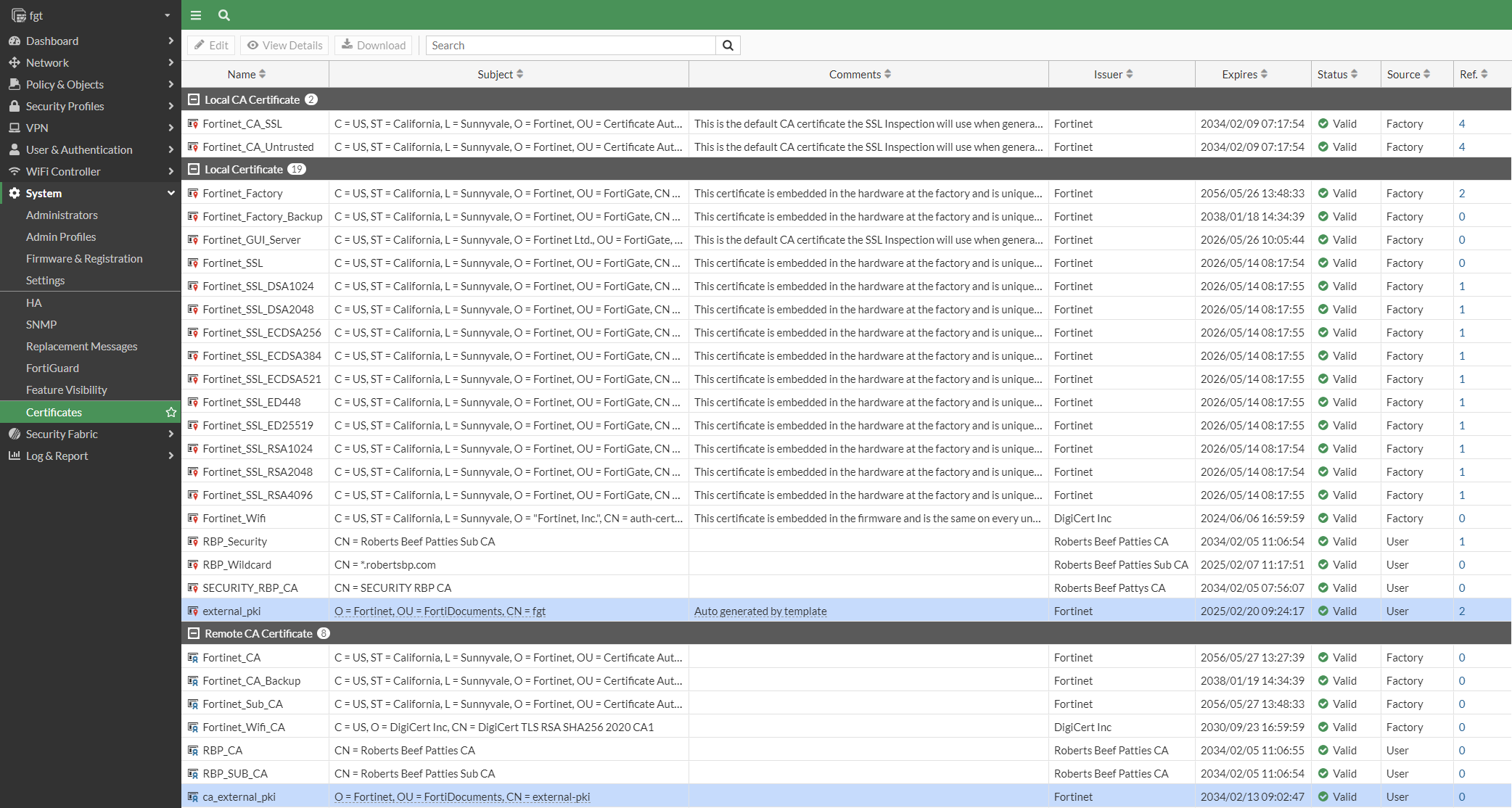Click the remote CA icon beside Fortinet_Wifi_CA

193,727
